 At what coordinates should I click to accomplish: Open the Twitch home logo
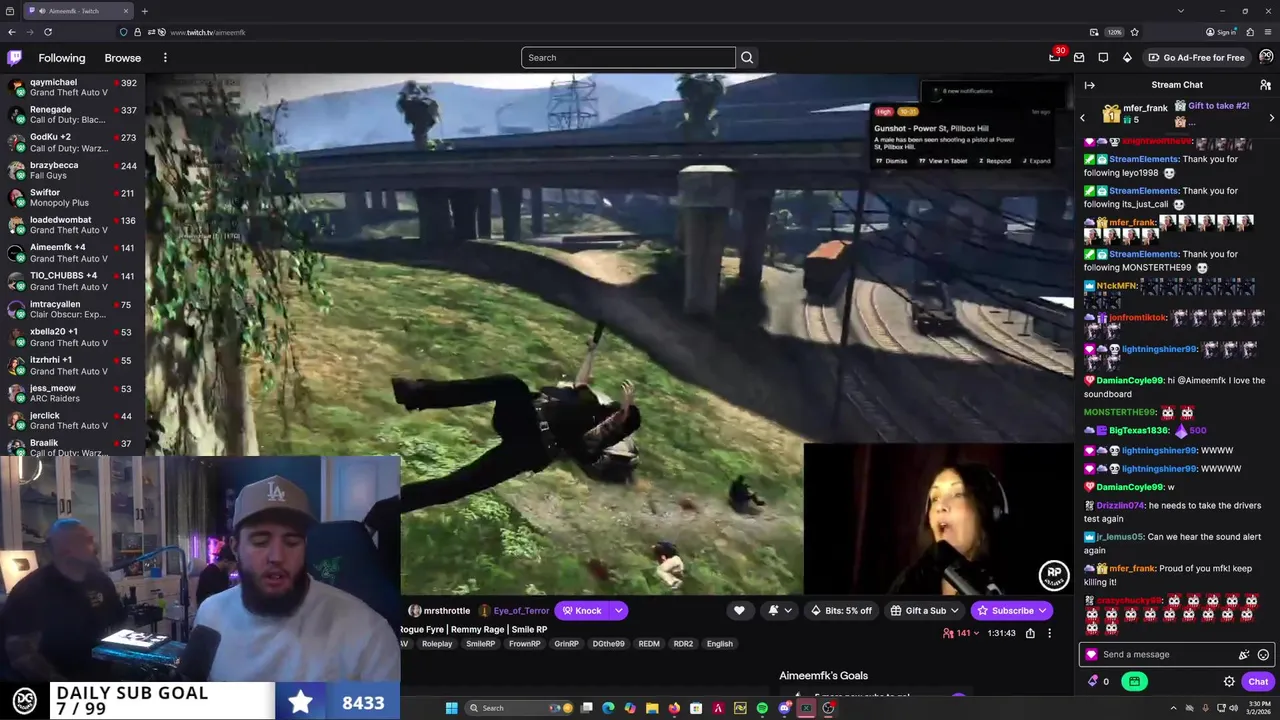(14, 57)
